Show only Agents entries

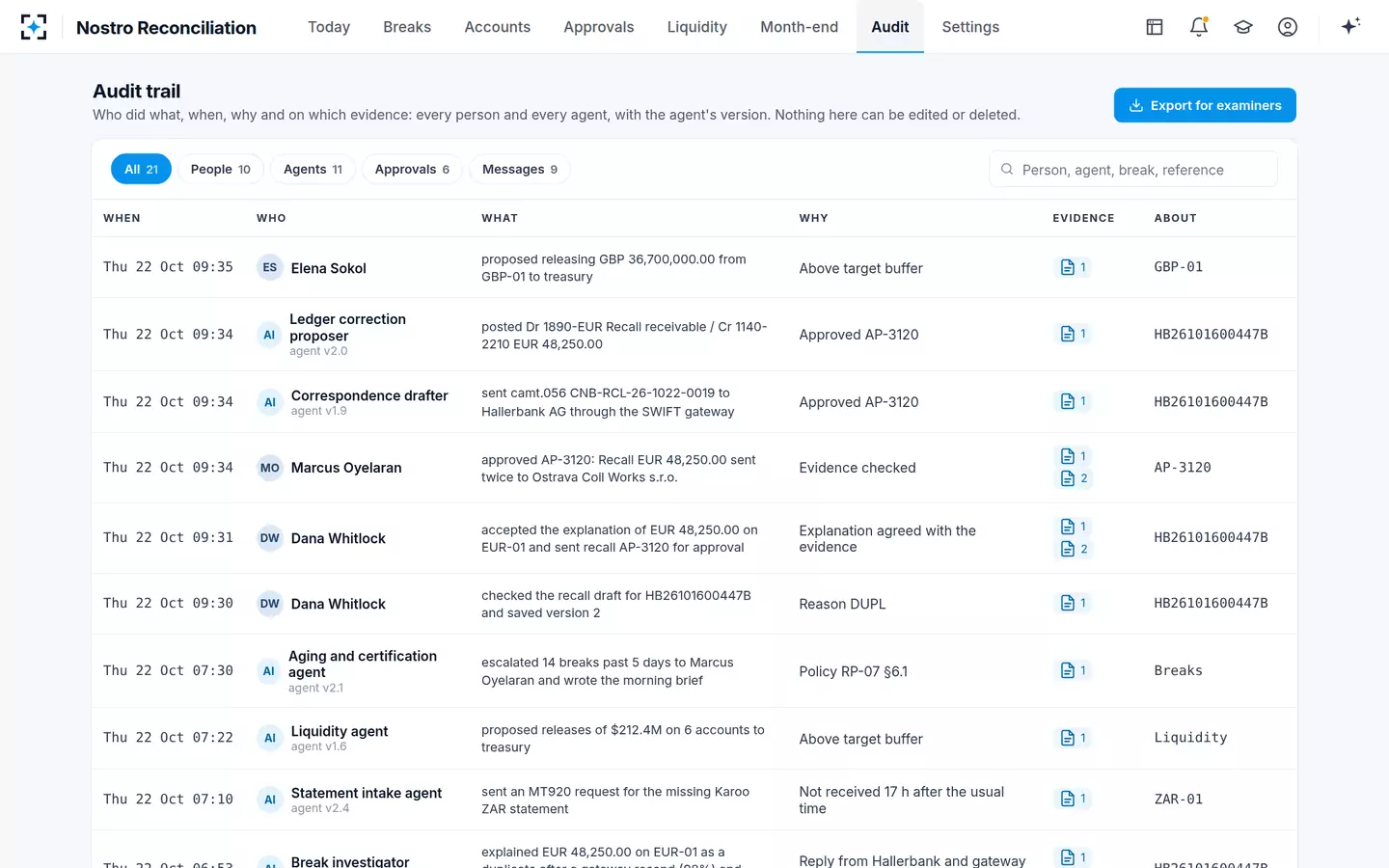(x=313, y=169)
